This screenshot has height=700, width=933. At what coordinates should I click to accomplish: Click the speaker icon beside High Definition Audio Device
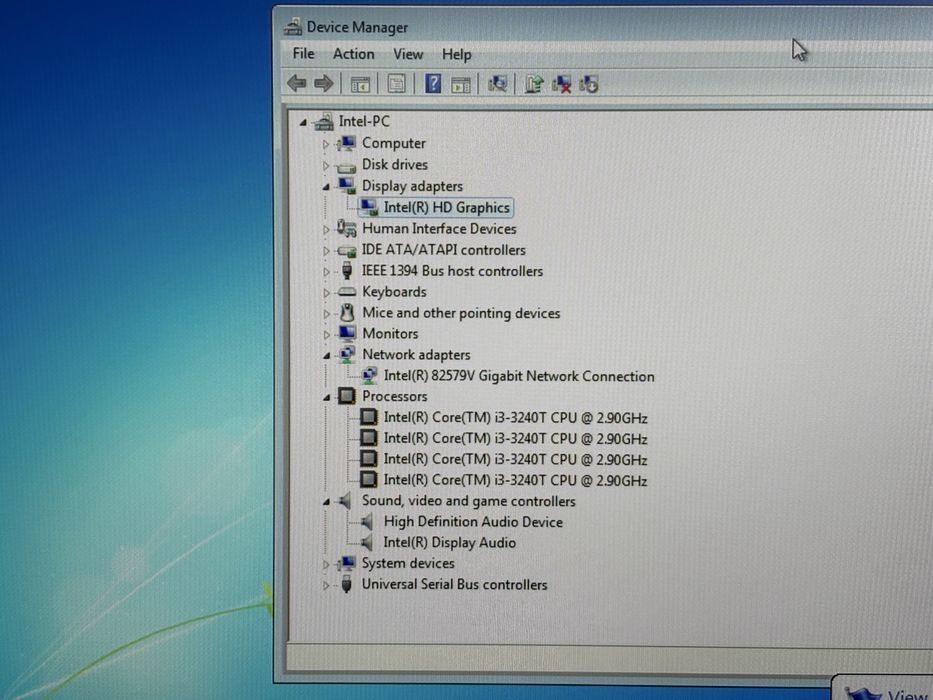(367, 522)
